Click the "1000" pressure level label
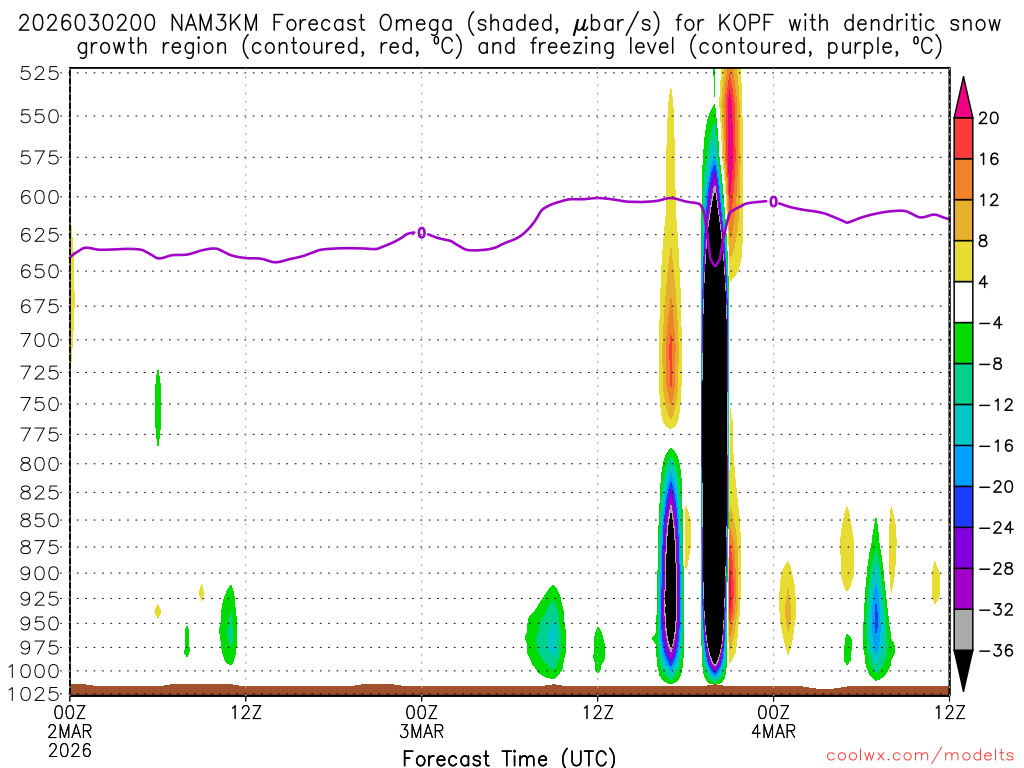The image size is (1024, 768). pos(35,671)
